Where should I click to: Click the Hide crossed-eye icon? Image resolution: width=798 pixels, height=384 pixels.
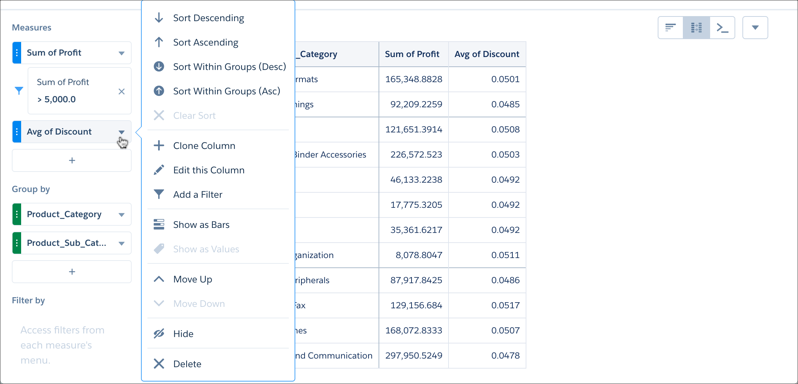(159, 334)
